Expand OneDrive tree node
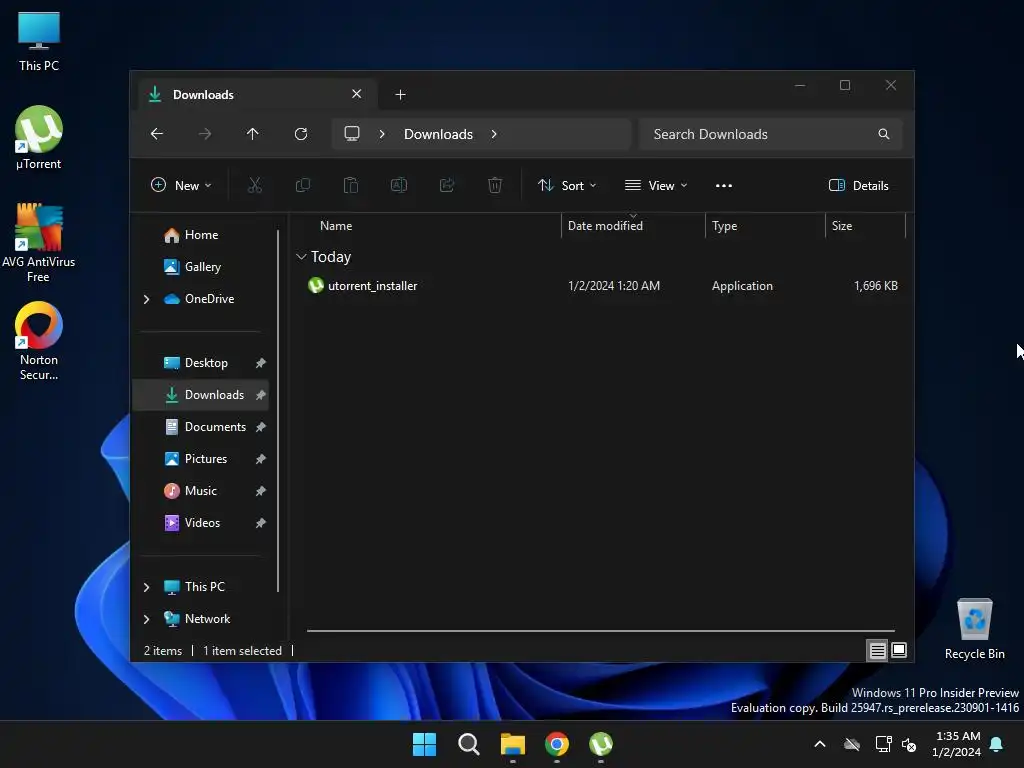1024x768 pixels. coord(146,299)
